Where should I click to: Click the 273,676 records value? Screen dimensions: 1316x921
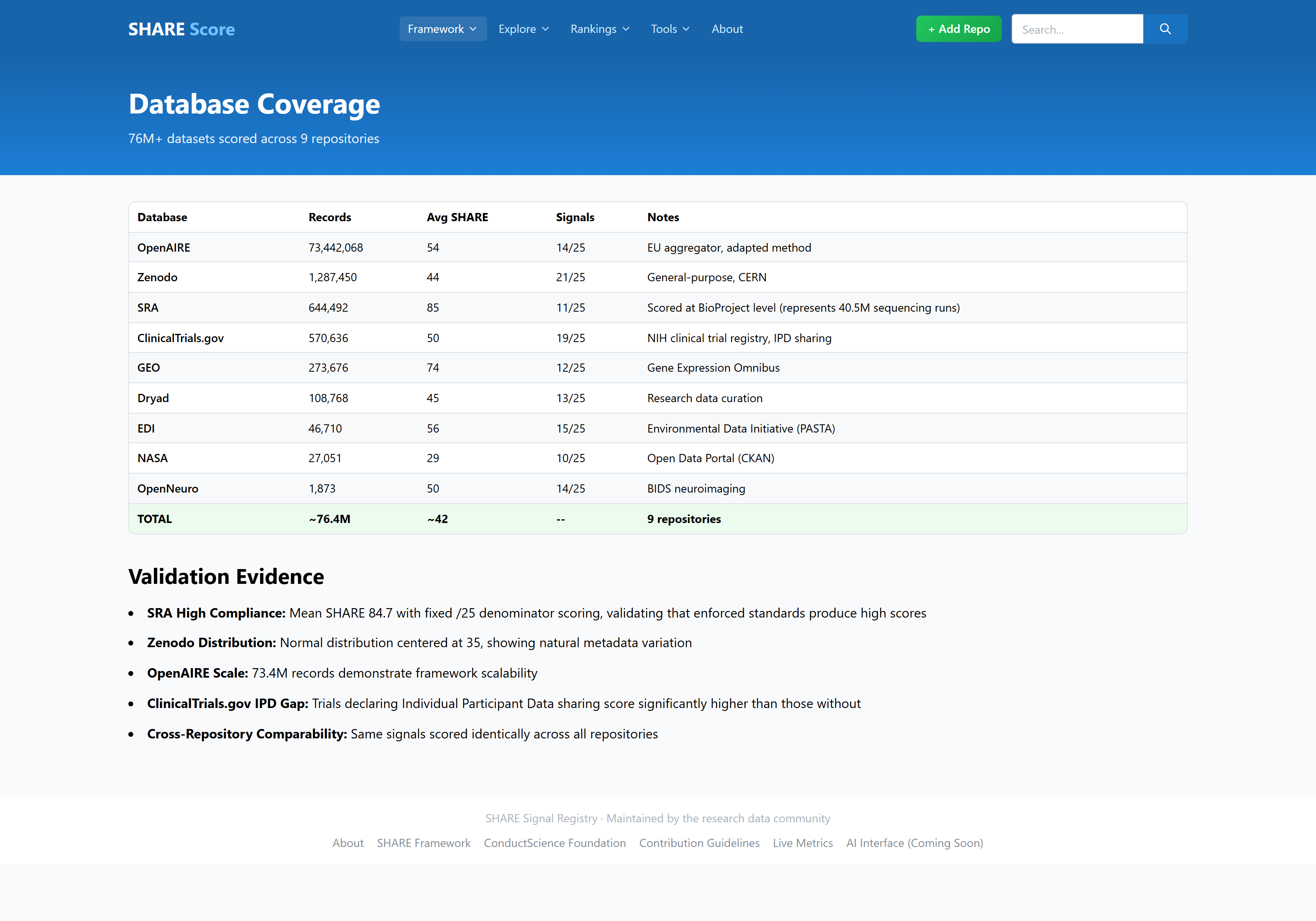pos(329,368)
